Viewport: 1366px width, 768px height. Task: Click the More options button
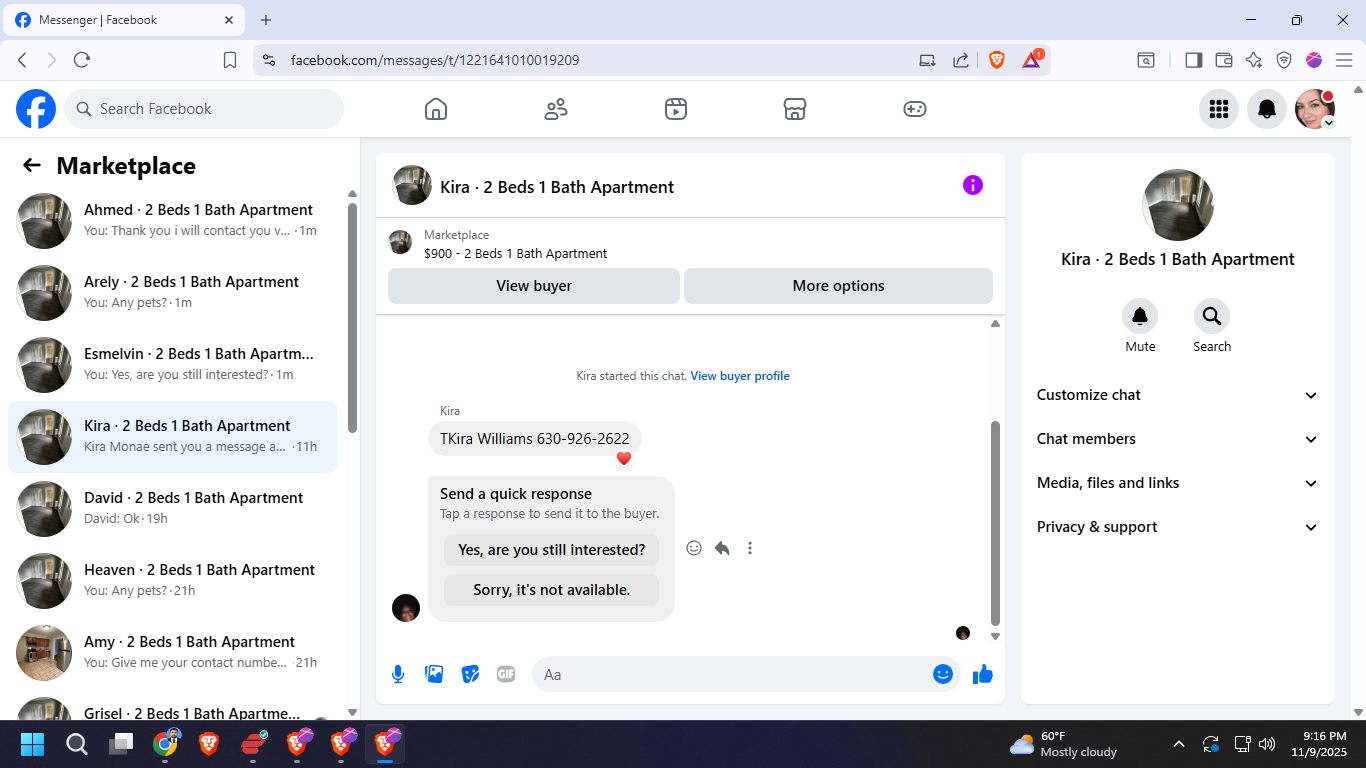[838, 286]
